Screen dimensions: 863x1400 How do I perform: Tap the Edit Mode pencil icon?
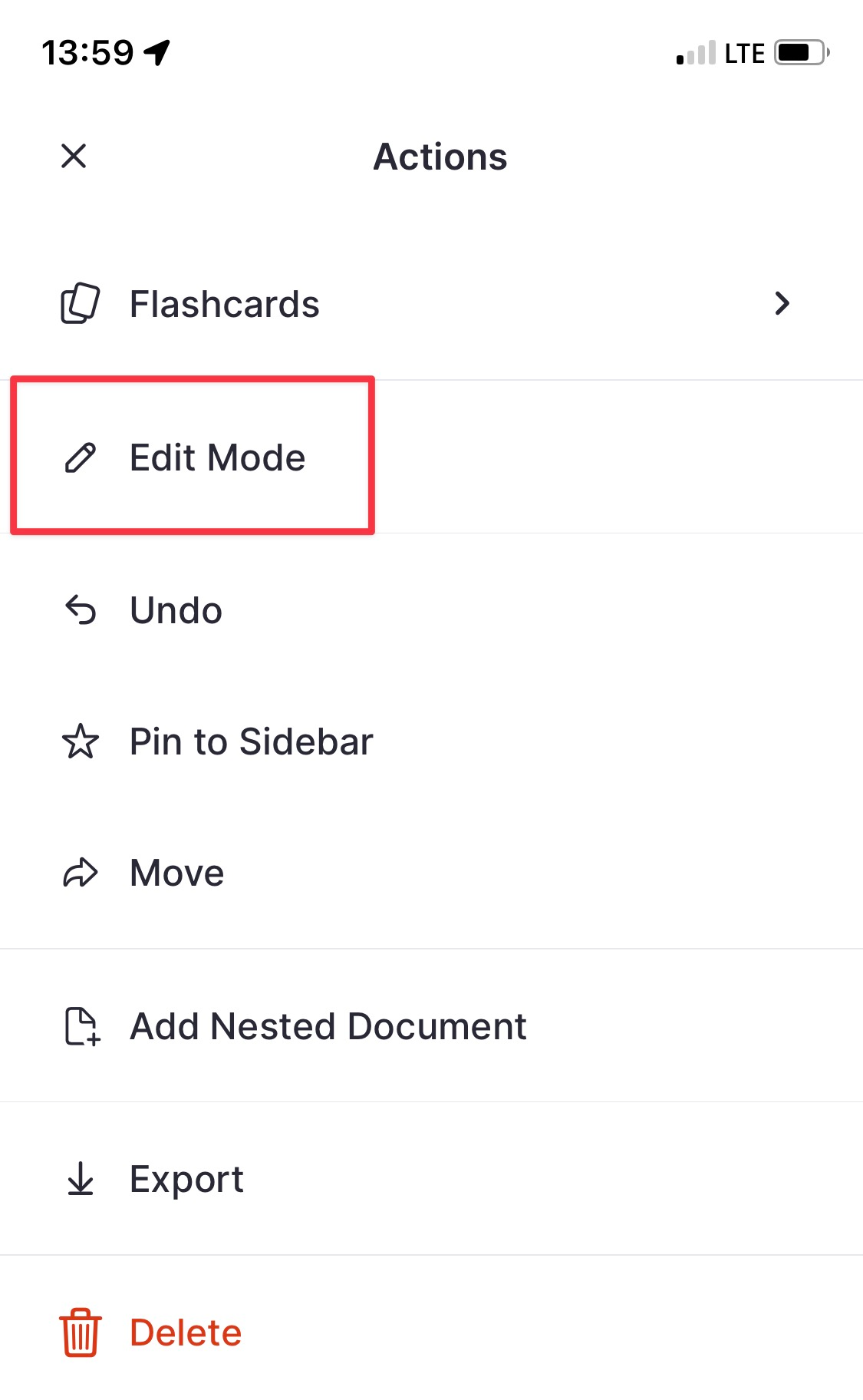click(80, 457)
